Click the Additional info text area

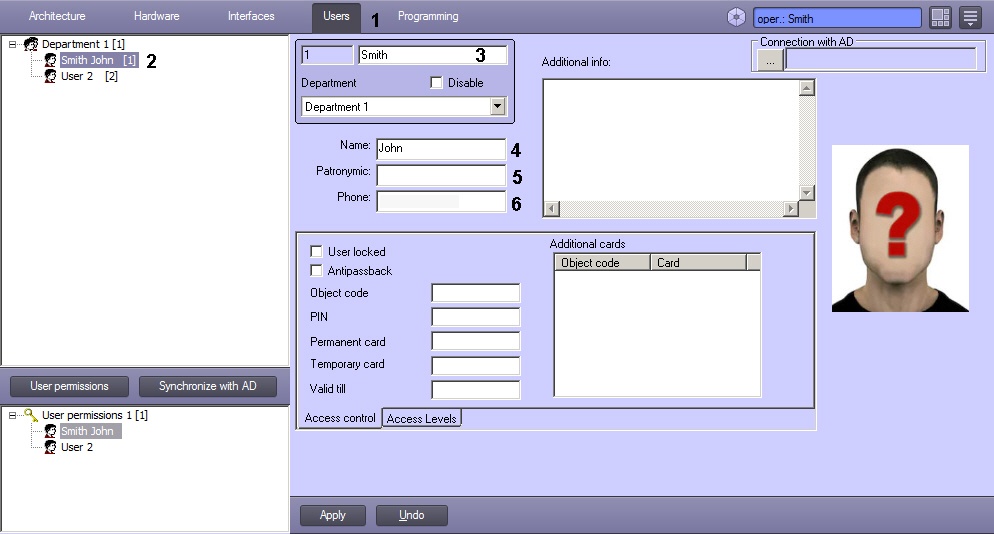671,141
